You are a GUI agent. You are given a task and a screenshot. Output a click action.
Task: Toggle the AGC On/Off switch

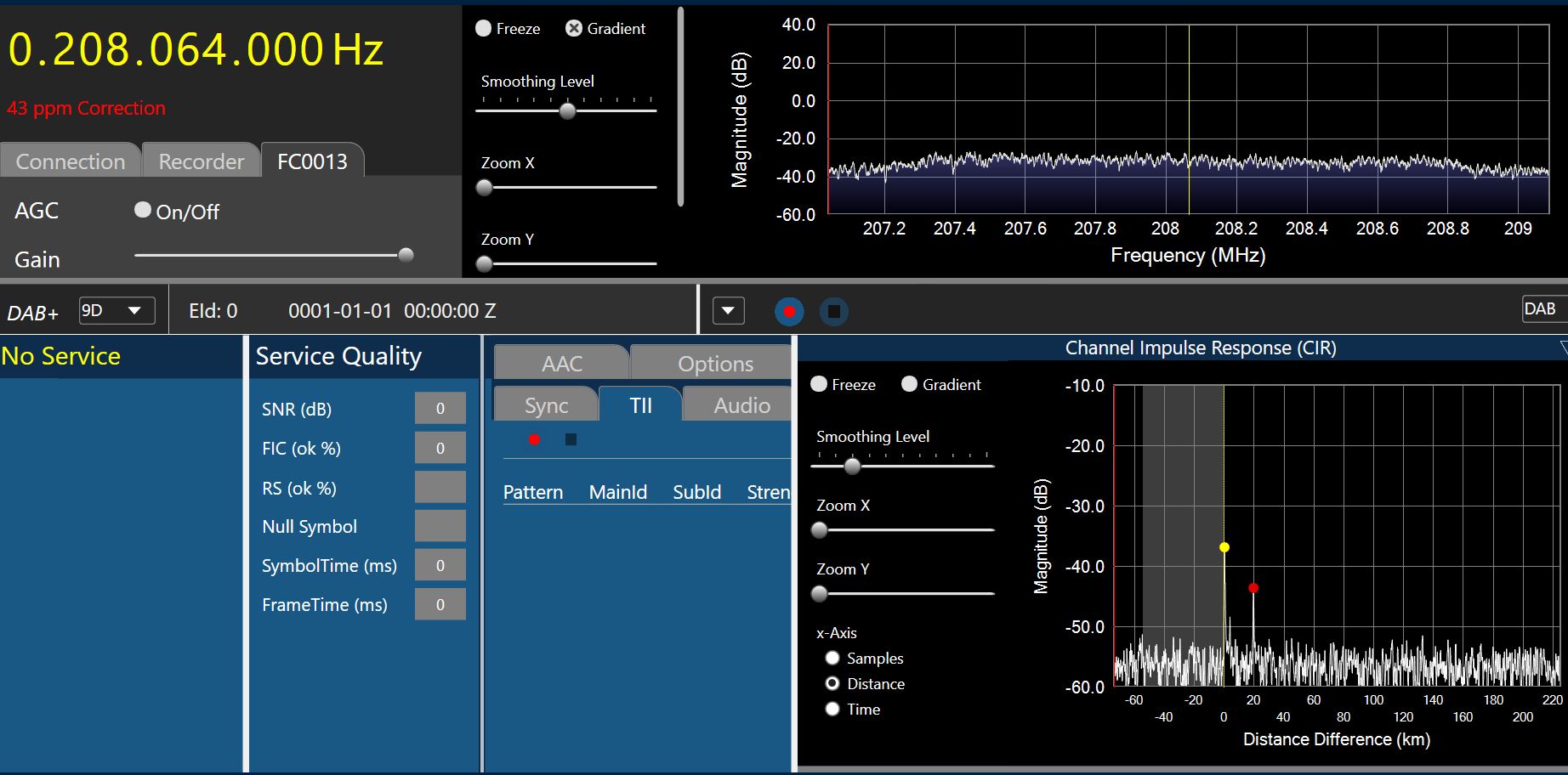(x=143, y=210)
